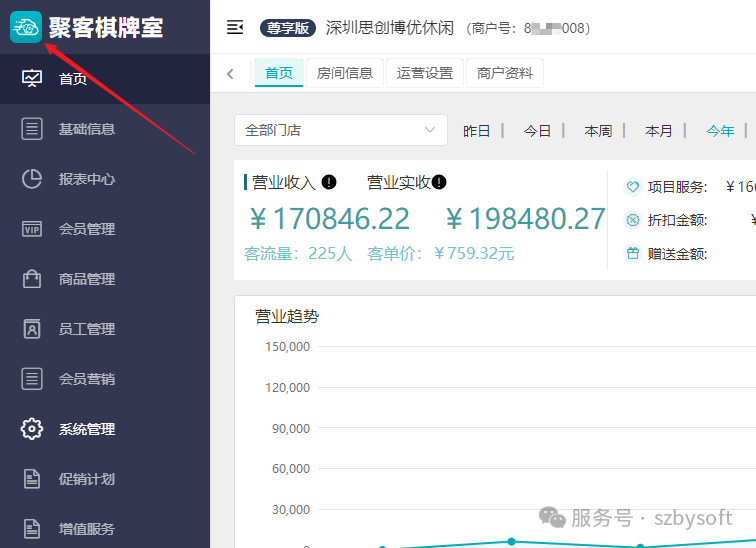Image resolution: width=756 pixels, height=548 pixels.
Task: Click 赠送金额 label
Action: click(x=677, y=254)
